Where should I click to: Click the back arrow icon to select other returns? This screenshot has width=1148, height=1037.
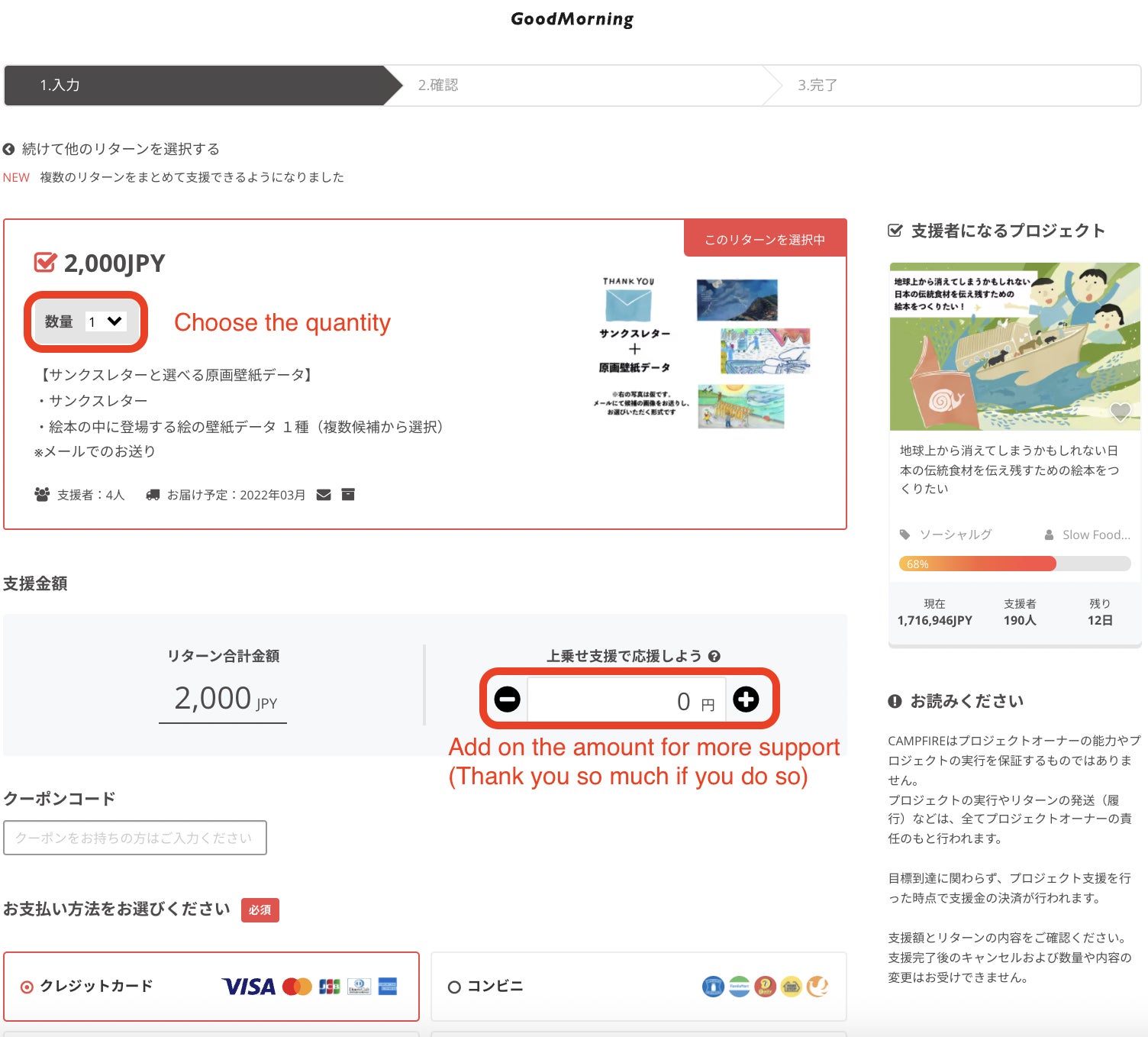[9, 149]
